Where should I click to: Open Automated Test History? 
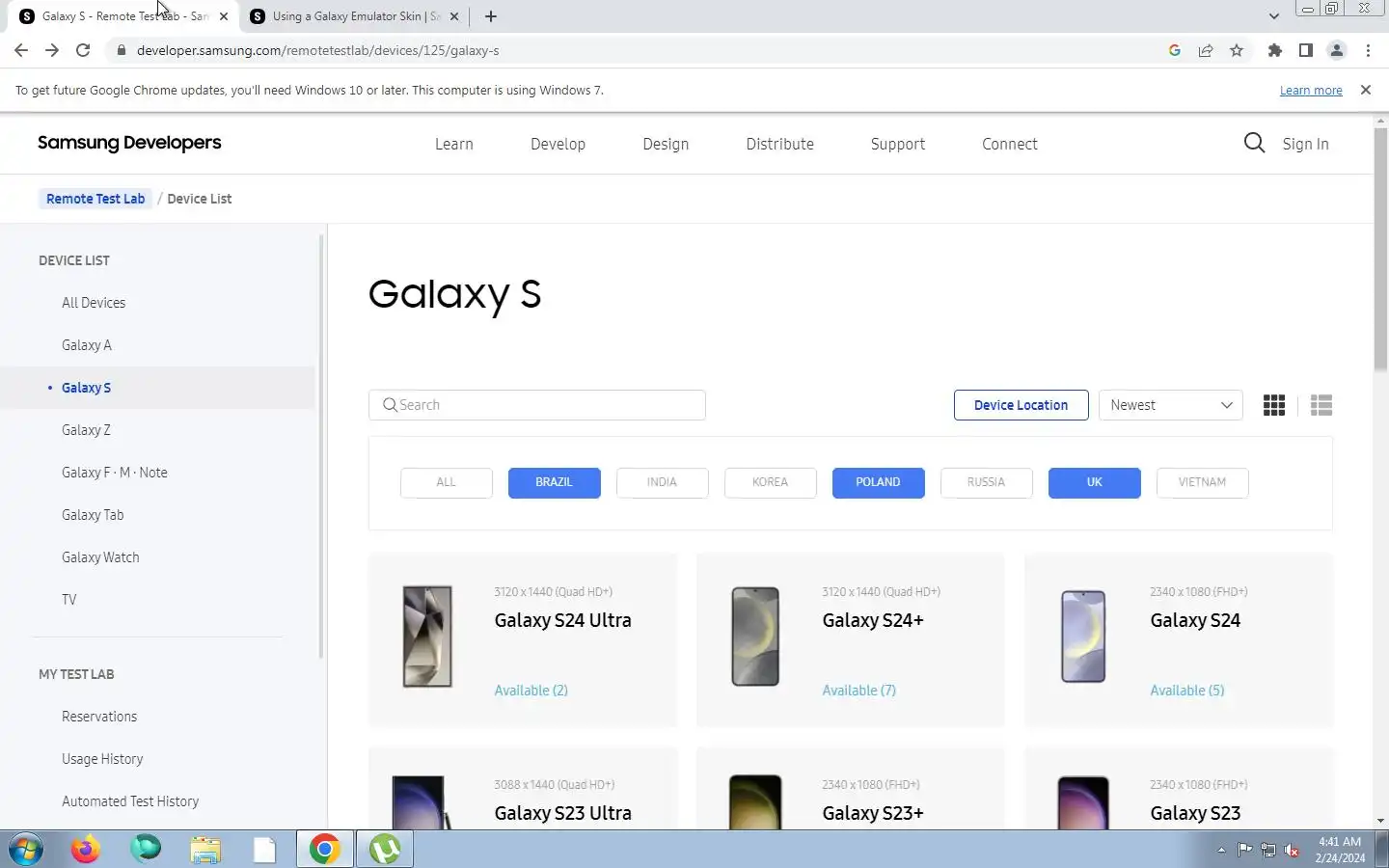(130, 801)
